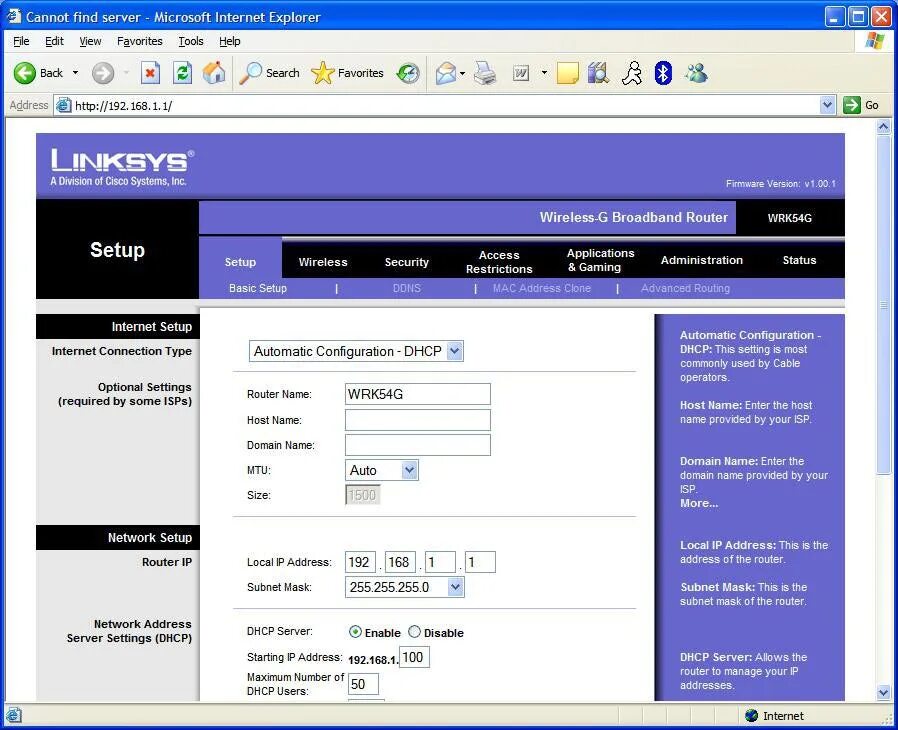Click the Host Name input field
Image resolution: width=898 pixels, height=730 pixels.
(418, 420)
